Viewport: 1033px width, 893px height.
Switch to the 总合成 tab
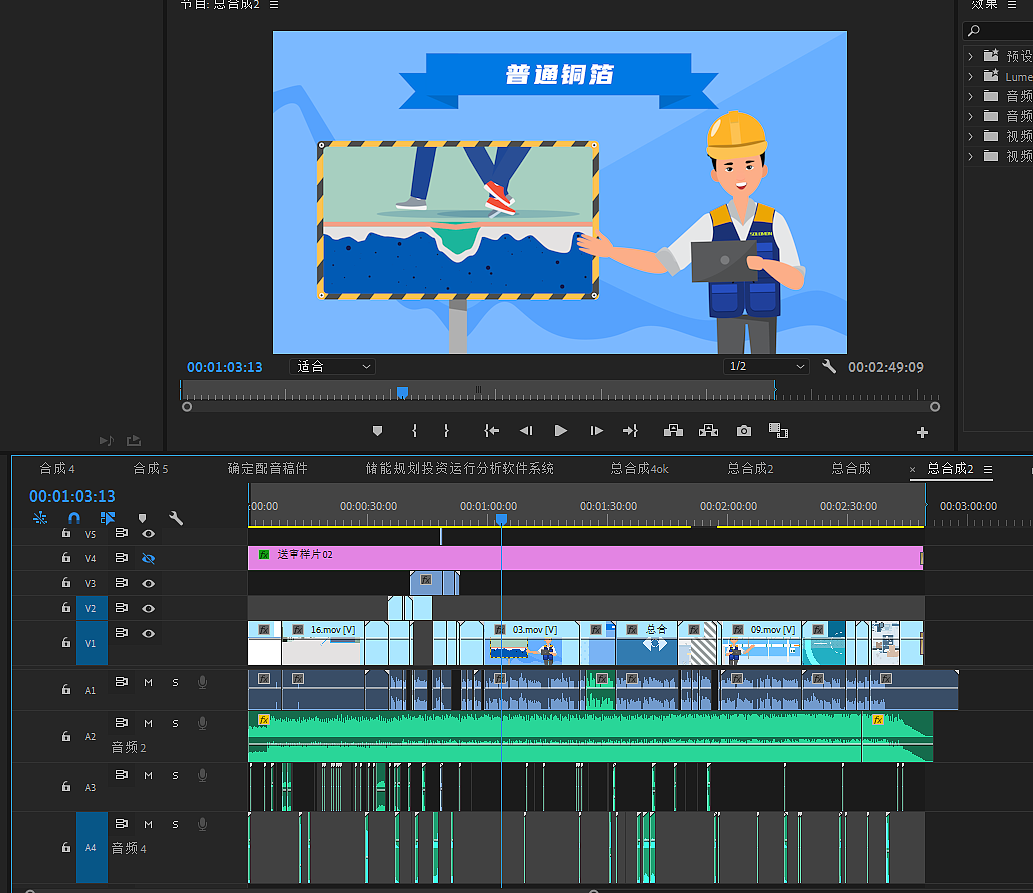tap(851, 469)
